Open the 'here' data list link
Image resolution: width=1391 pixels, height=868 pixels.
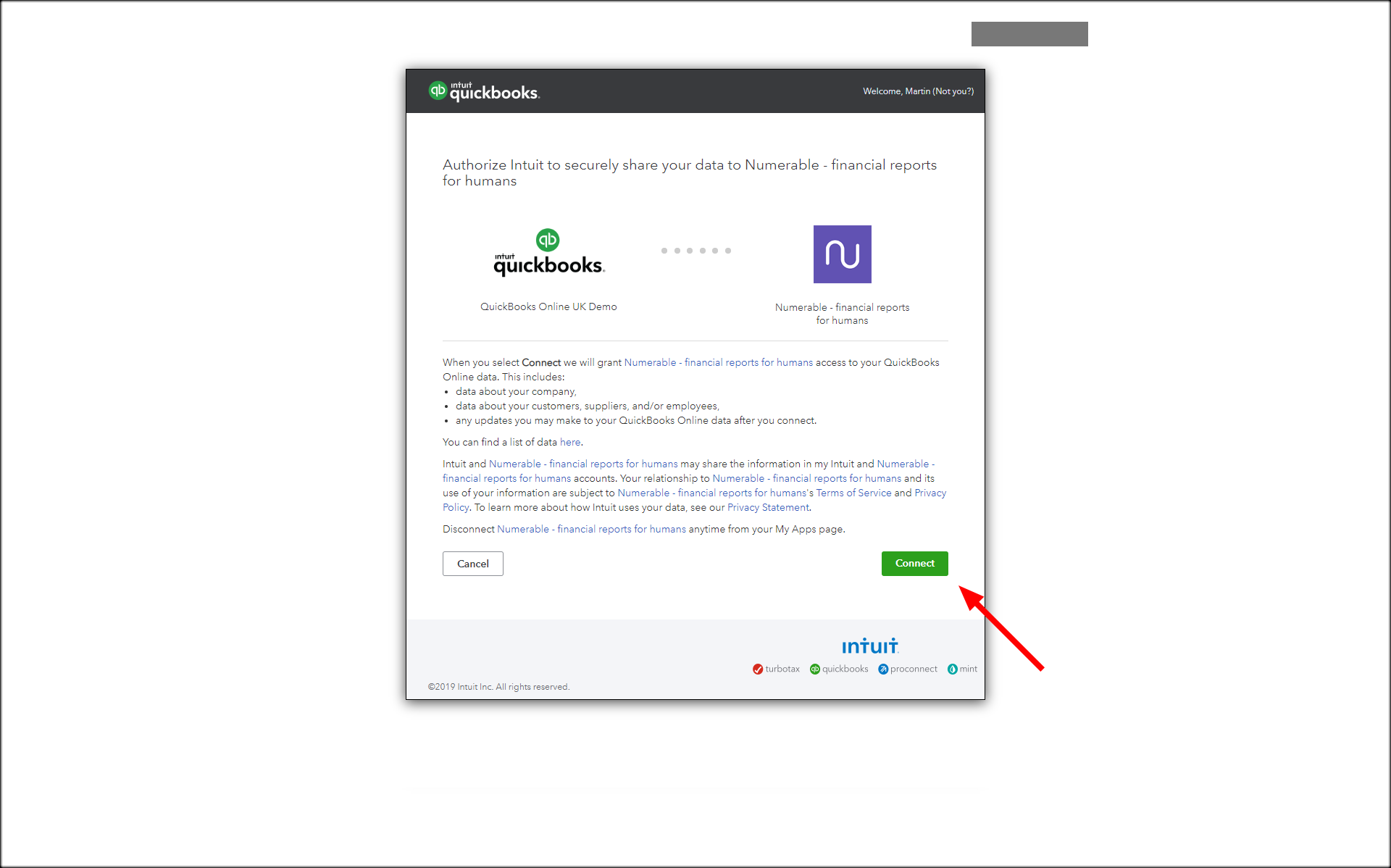(x=570, y=442)
